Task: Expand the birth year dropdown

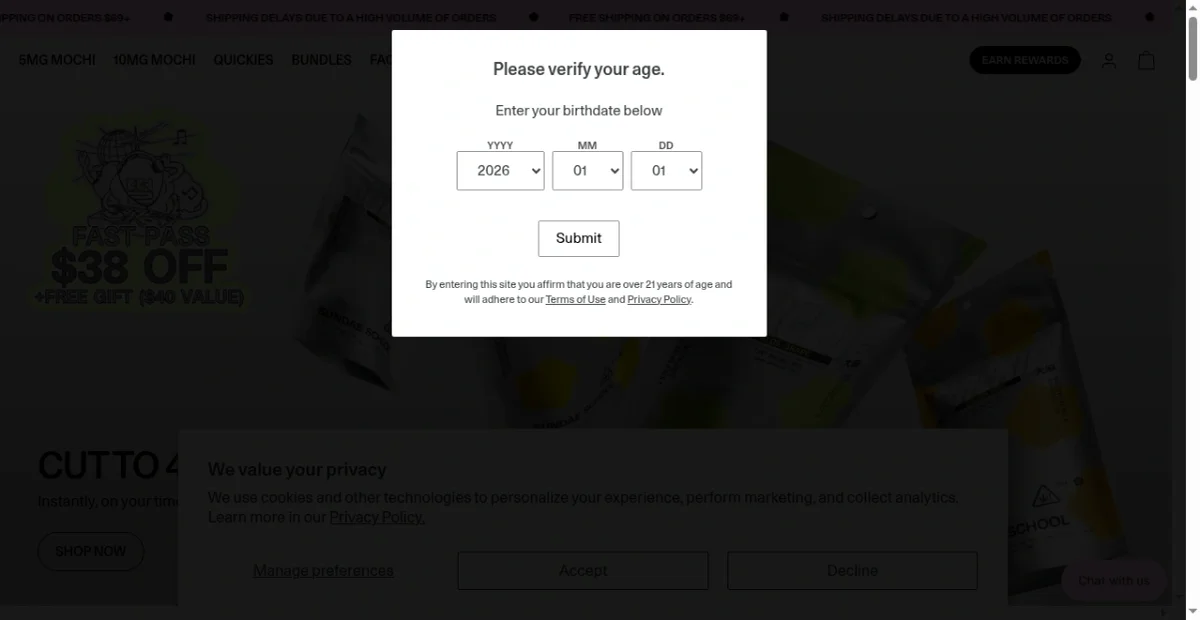Action: tap(500, 171)
